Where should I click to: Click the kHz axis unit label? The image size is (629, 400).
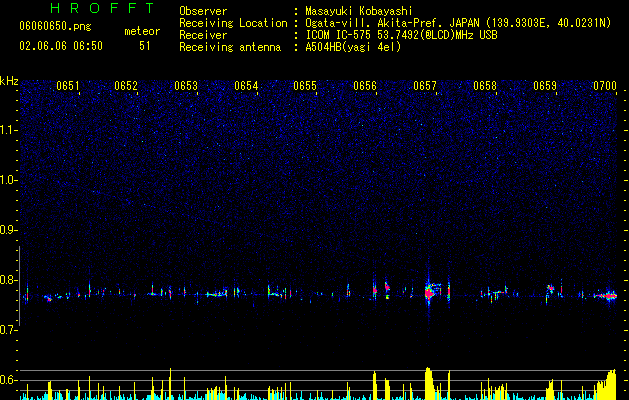tap(9, 81)
